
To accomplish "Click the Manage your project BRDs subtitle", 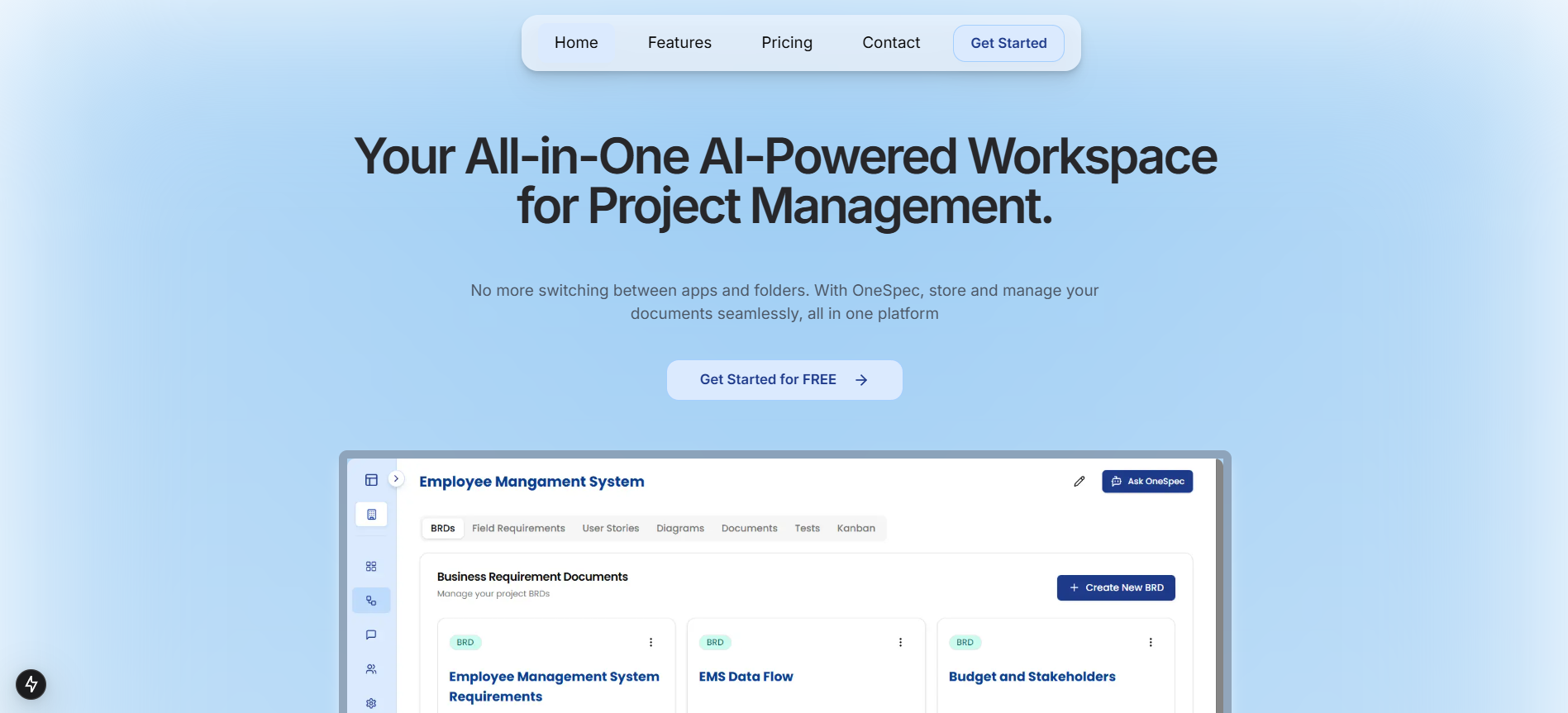I will coord(493,594).
